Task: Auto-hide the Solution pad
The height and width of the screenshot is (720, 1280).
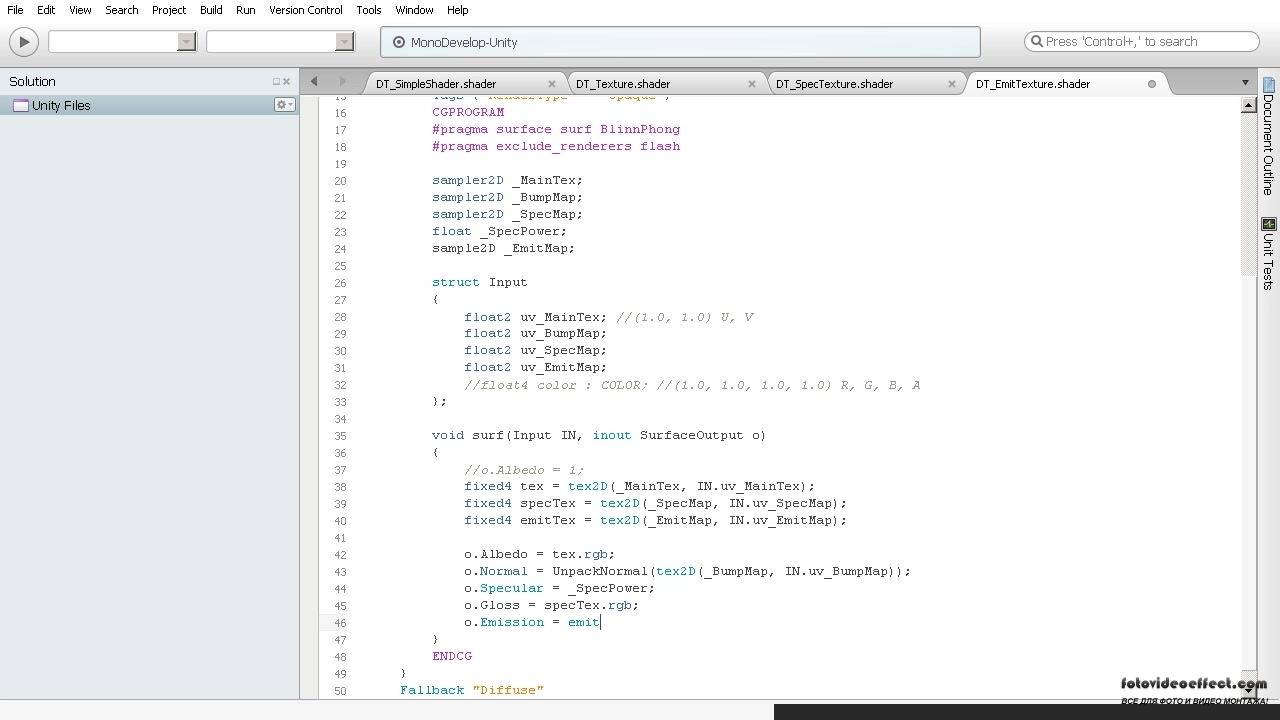Action: pos(276,82)
